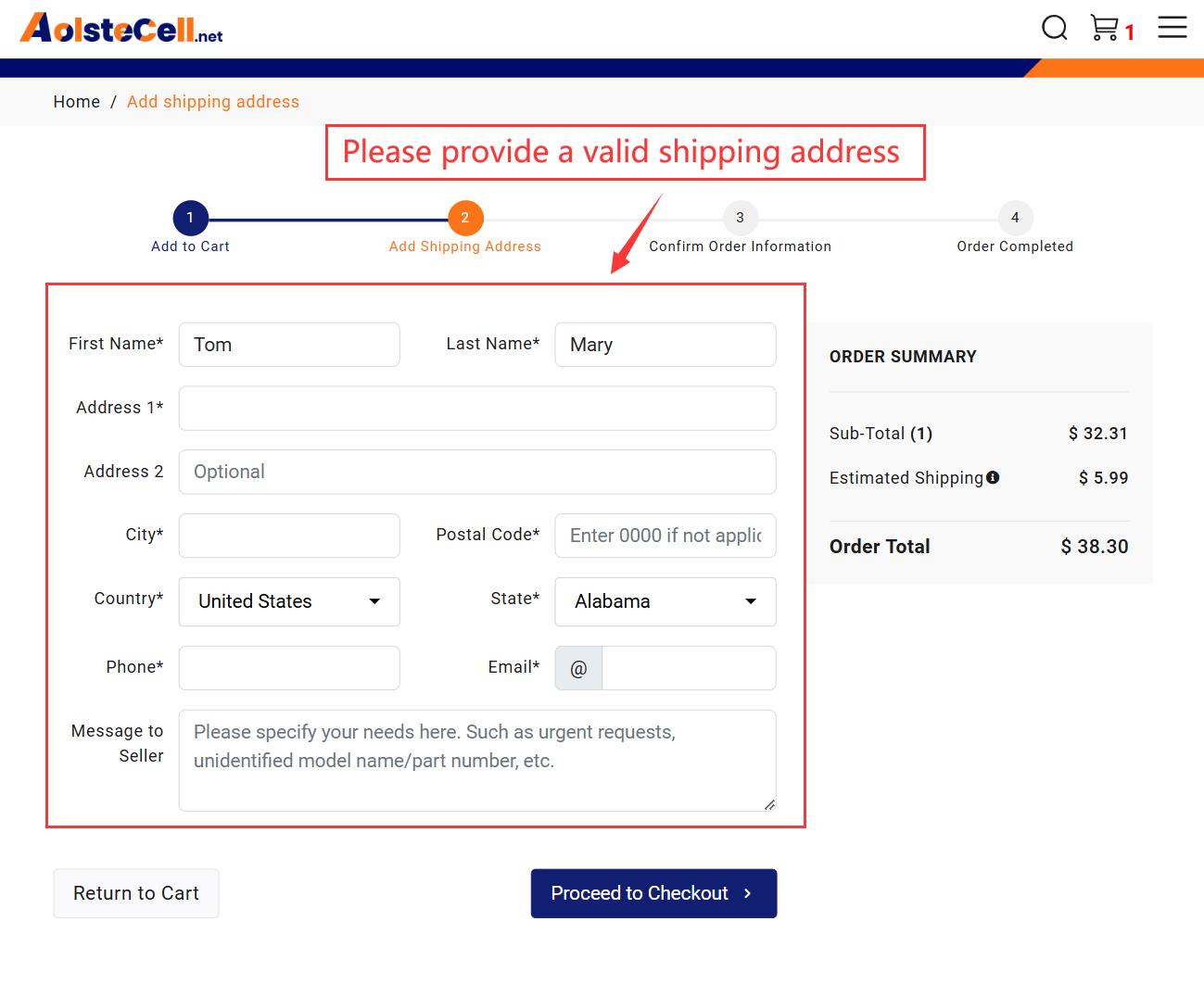The height and width of the screenshot is (997, 1204).
Task: Click the Estimated Shipping label
Action: (906, 478)
